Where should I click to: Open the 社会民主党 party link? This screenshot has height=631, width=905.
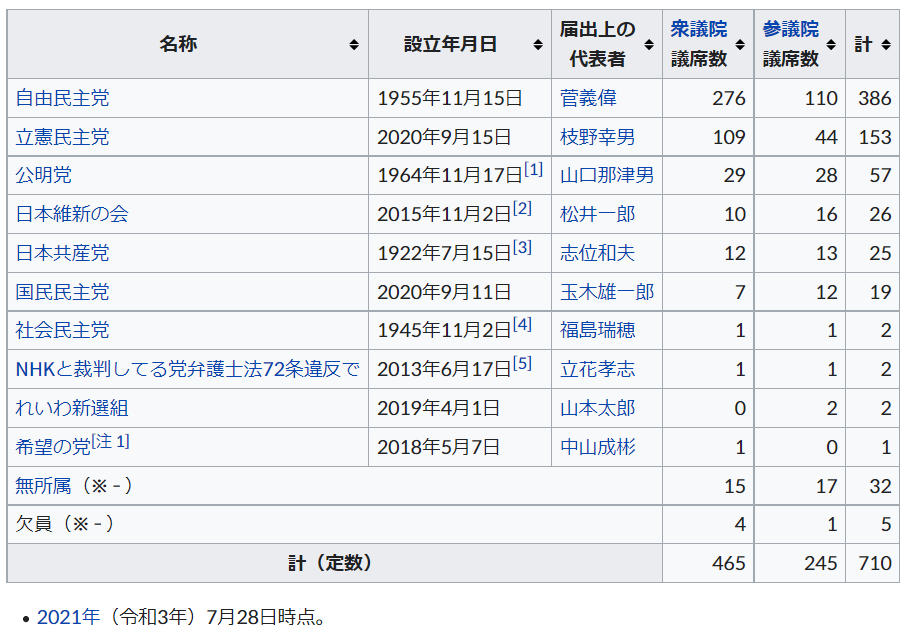click(62, 330)
